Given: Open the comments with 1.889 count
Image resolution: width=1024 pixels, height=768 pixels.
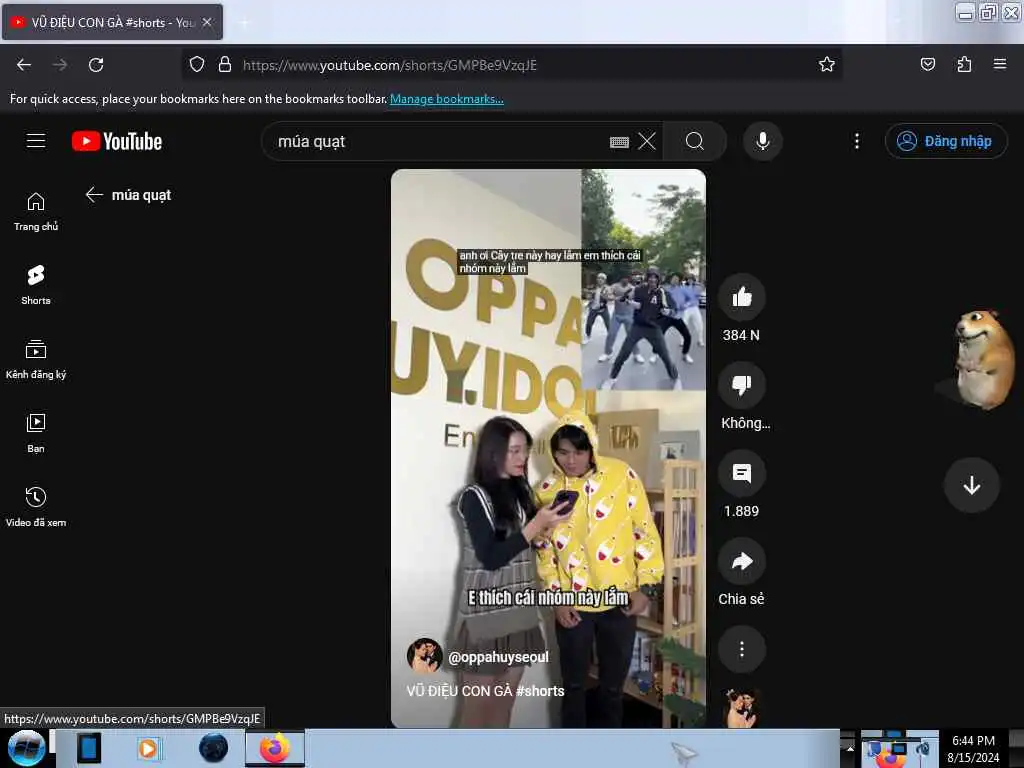Looking at the screenshot, I should pyautogui.click(x=741, y=473).
